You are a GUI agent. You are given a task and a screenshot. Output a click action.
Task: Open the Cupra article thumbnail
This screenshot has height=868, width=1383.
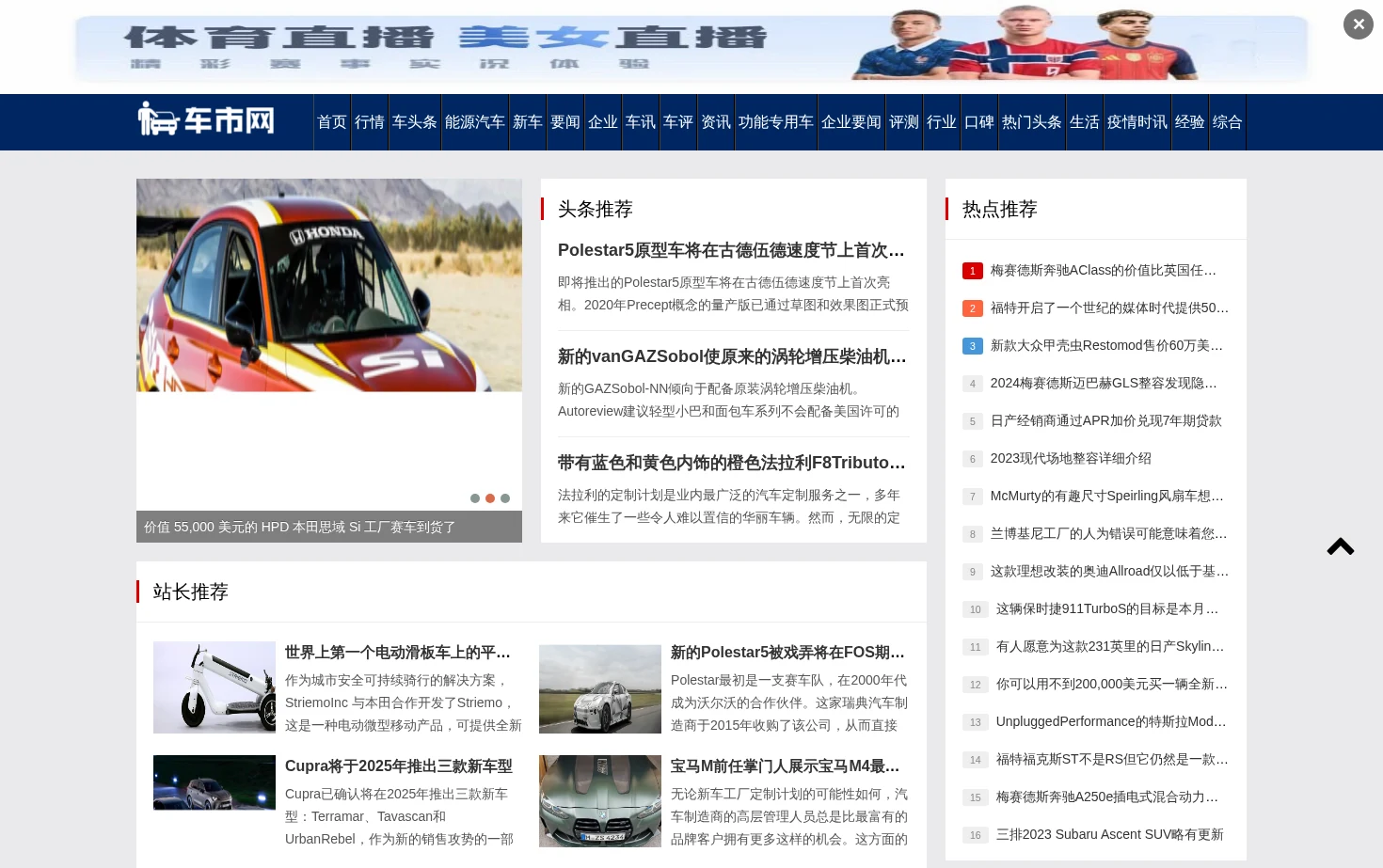pos(215,782)
